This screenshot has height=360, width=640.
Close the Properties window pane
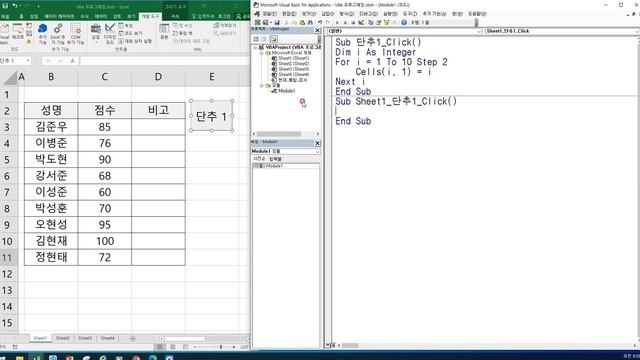(x=317, y=143)
